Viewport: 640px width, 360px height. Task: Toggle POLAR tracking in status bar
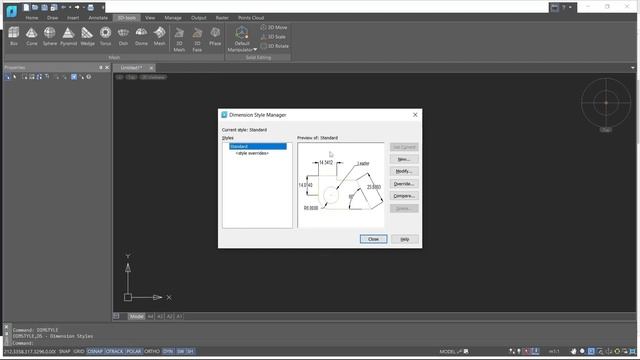(x=133, y=351)
